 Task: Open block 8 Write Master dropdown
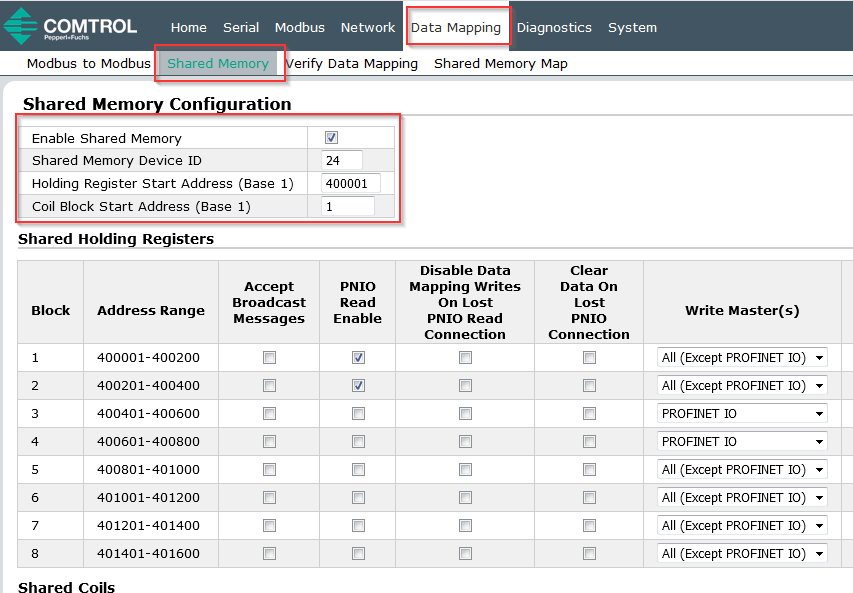[x=742, y=553]
